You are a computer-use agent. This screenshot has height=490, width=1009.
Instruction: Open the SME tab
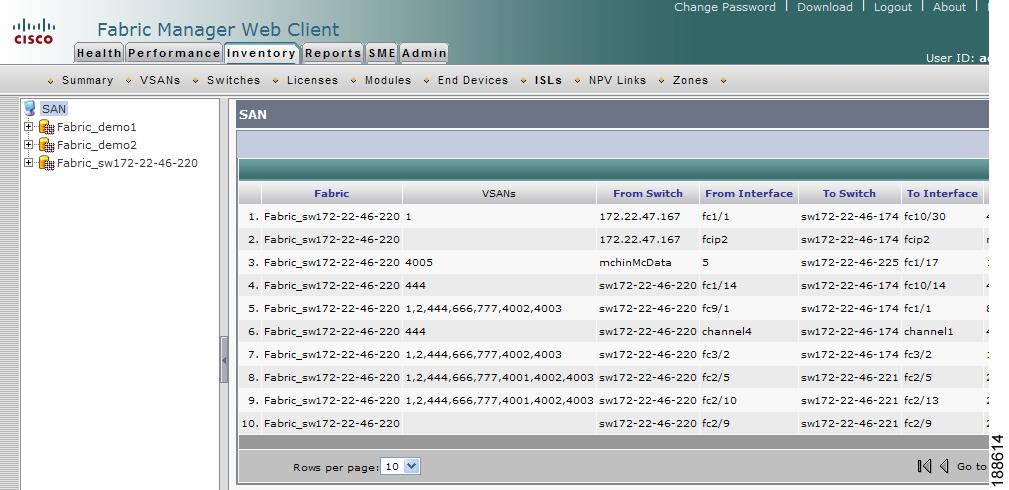[x=382, y=53]
